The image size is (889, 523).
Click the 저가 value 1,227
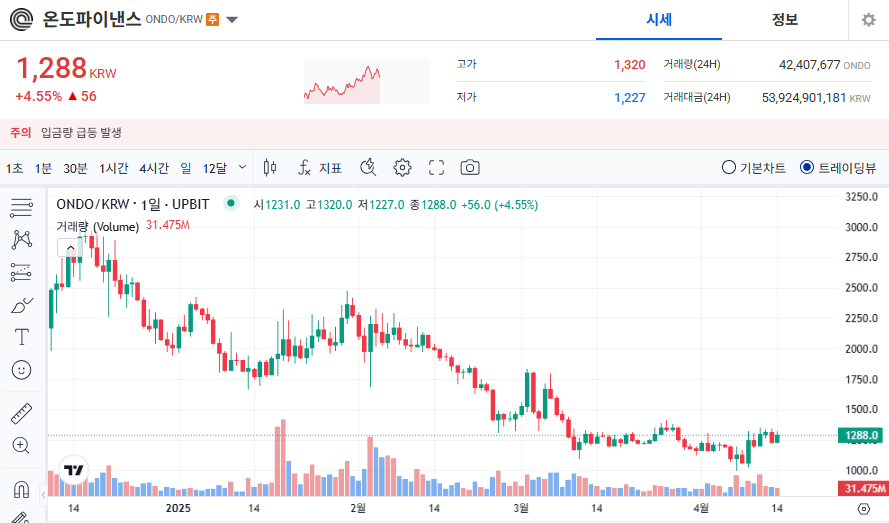[629, 98]
